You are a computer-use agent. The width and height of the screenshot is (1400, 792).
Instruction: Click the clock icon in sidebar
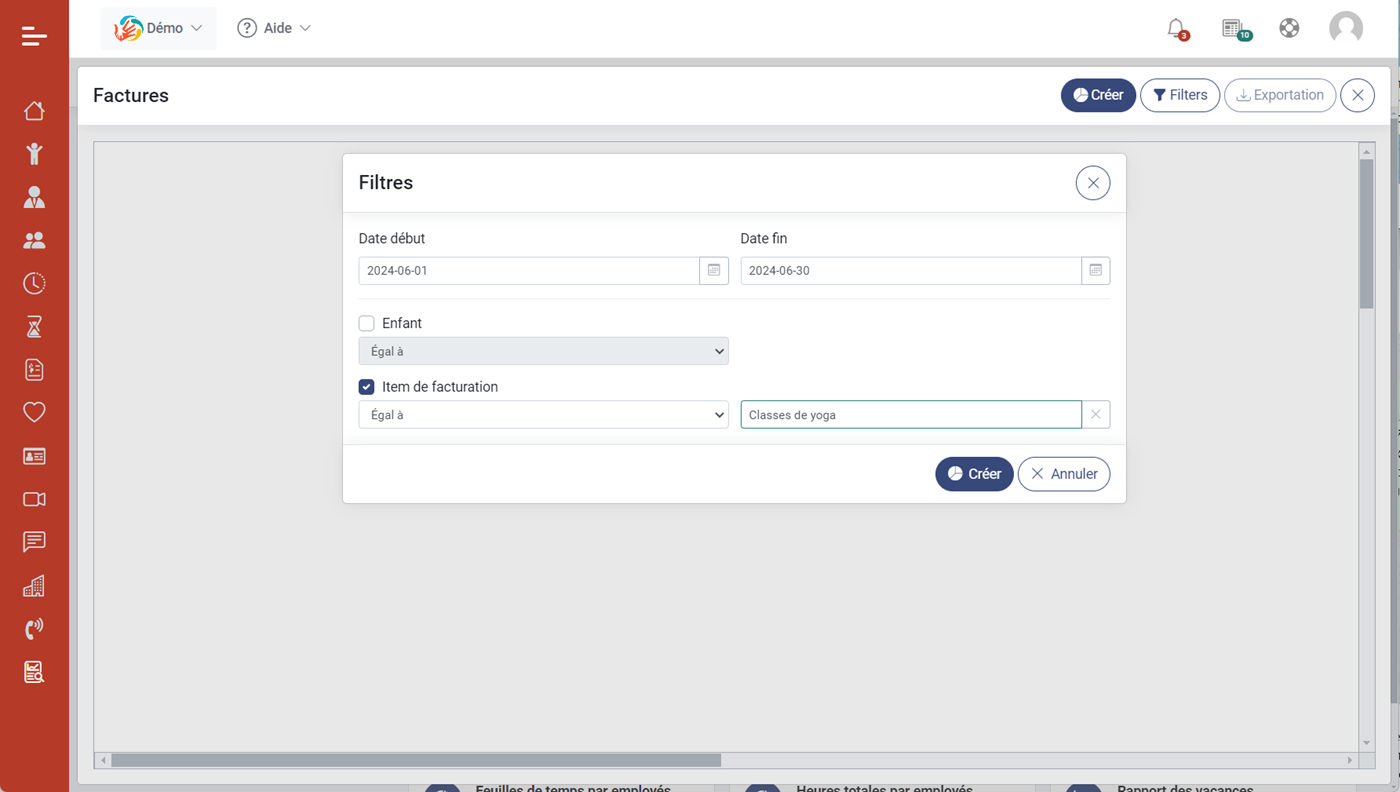click(x=34, y=284)
